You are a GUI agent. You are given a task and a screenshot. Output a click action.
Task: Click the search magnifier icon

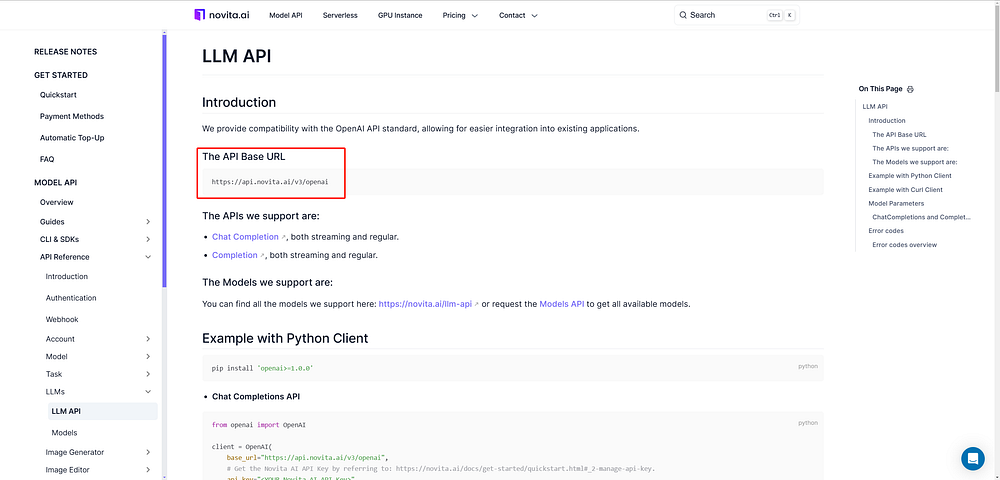point(683,15)
